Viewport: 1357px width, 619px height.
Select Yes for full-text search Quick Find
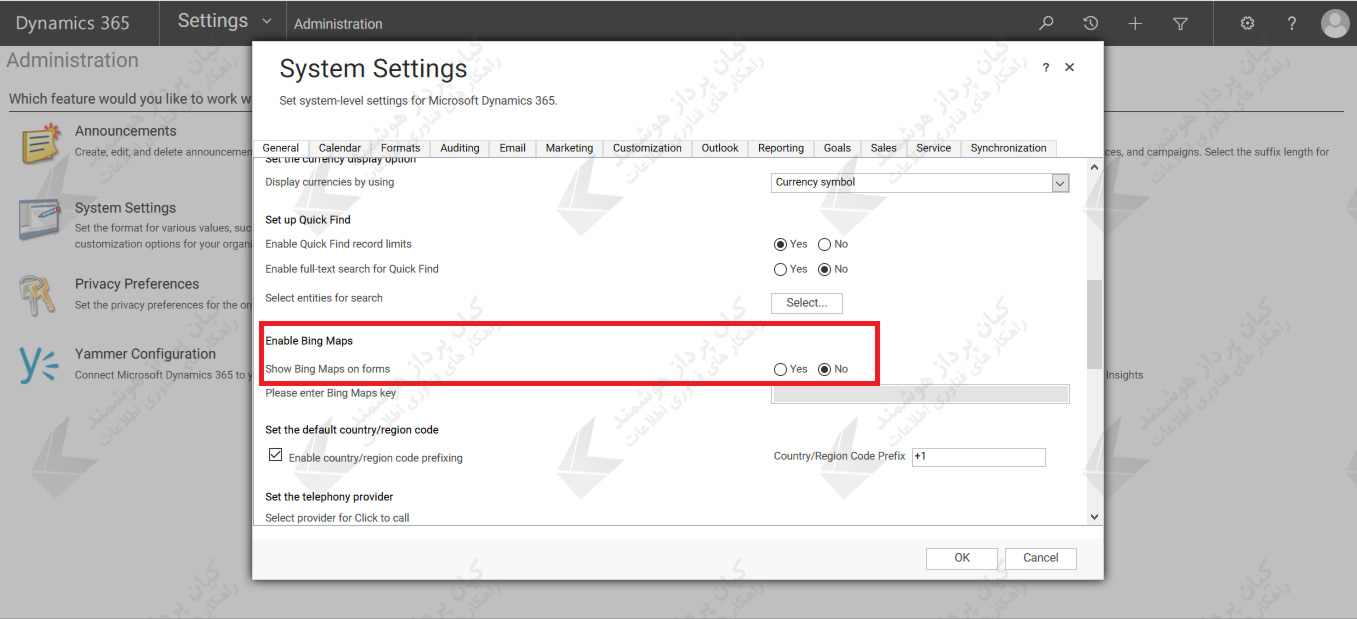780,269
